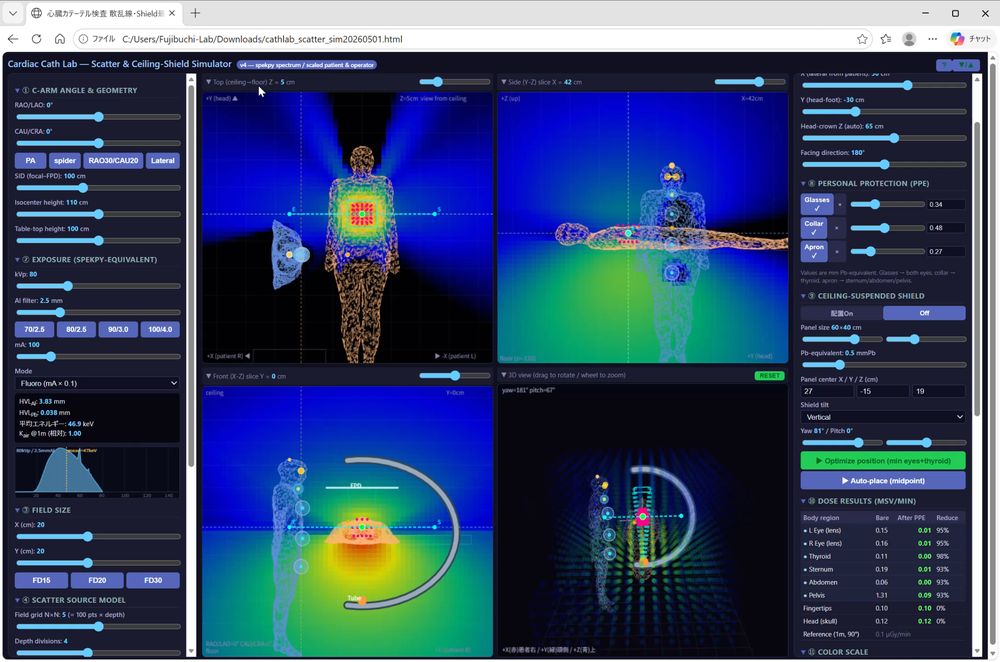The image size is (1000, 662).
Task: Collapse the Field Size section
Action: tap(43, 510)
